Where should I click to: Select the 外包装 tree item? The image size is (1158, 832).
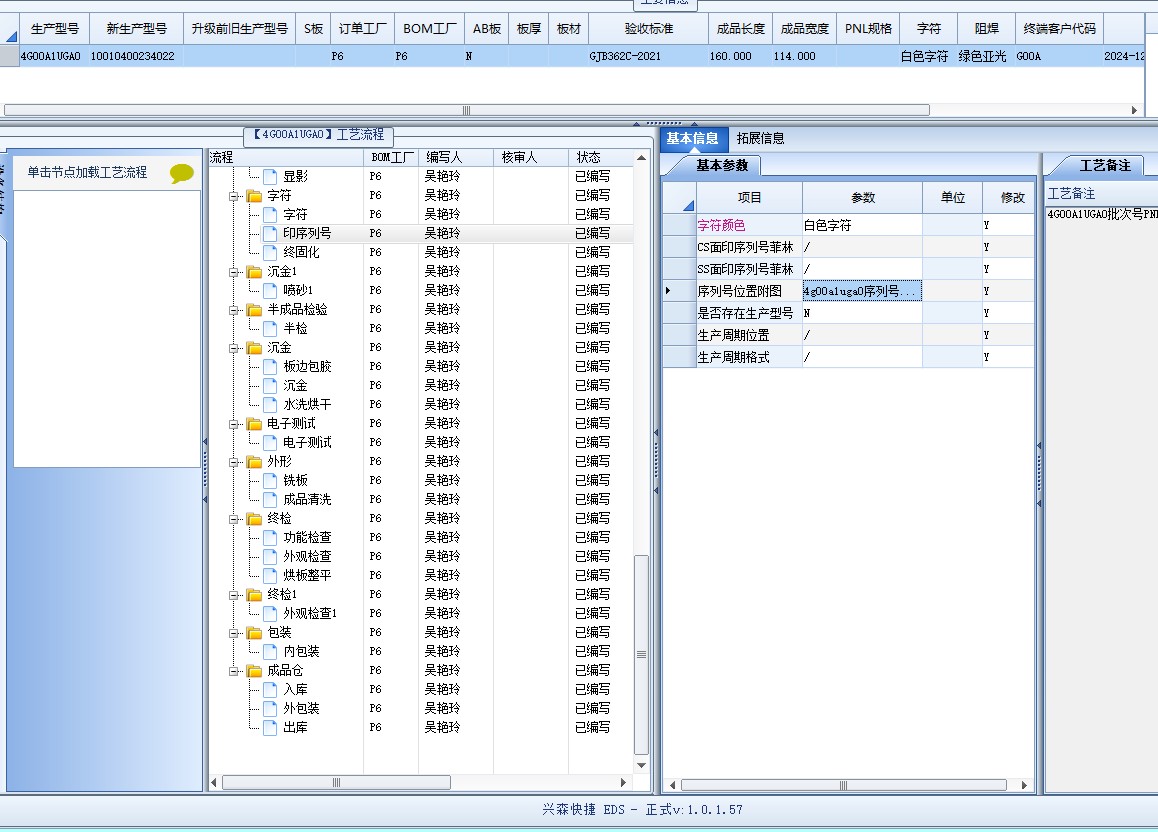coord(301,709)
